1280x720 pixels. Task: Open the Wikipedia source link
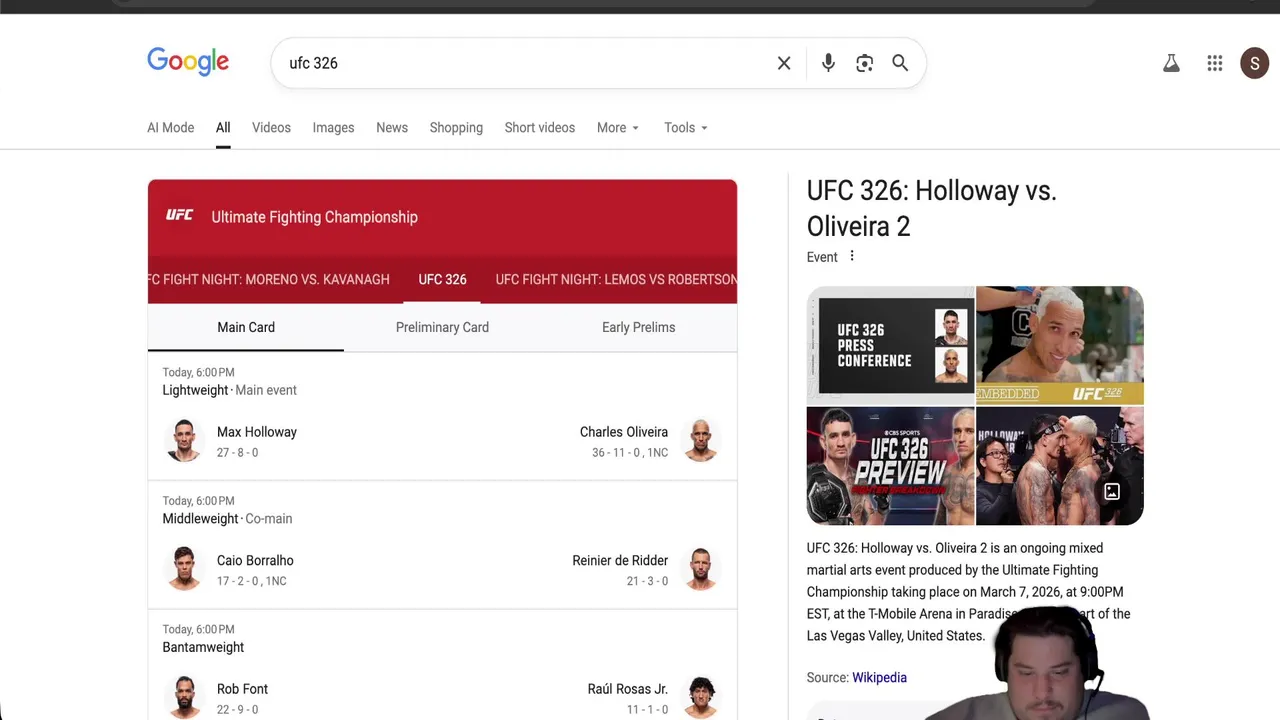[879, 677]
